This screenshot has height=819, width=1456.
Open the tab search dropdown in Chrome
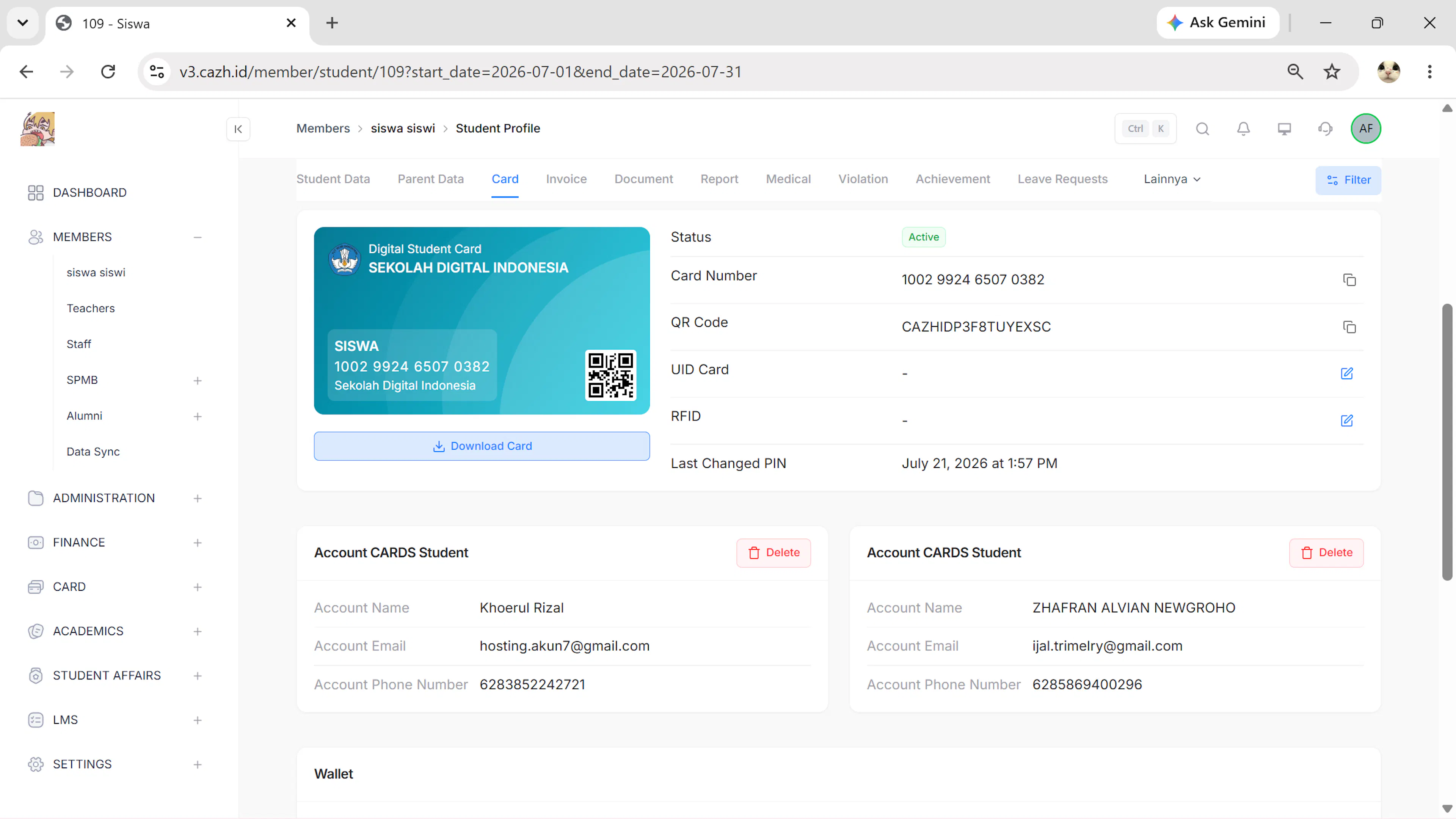(23, 23)
